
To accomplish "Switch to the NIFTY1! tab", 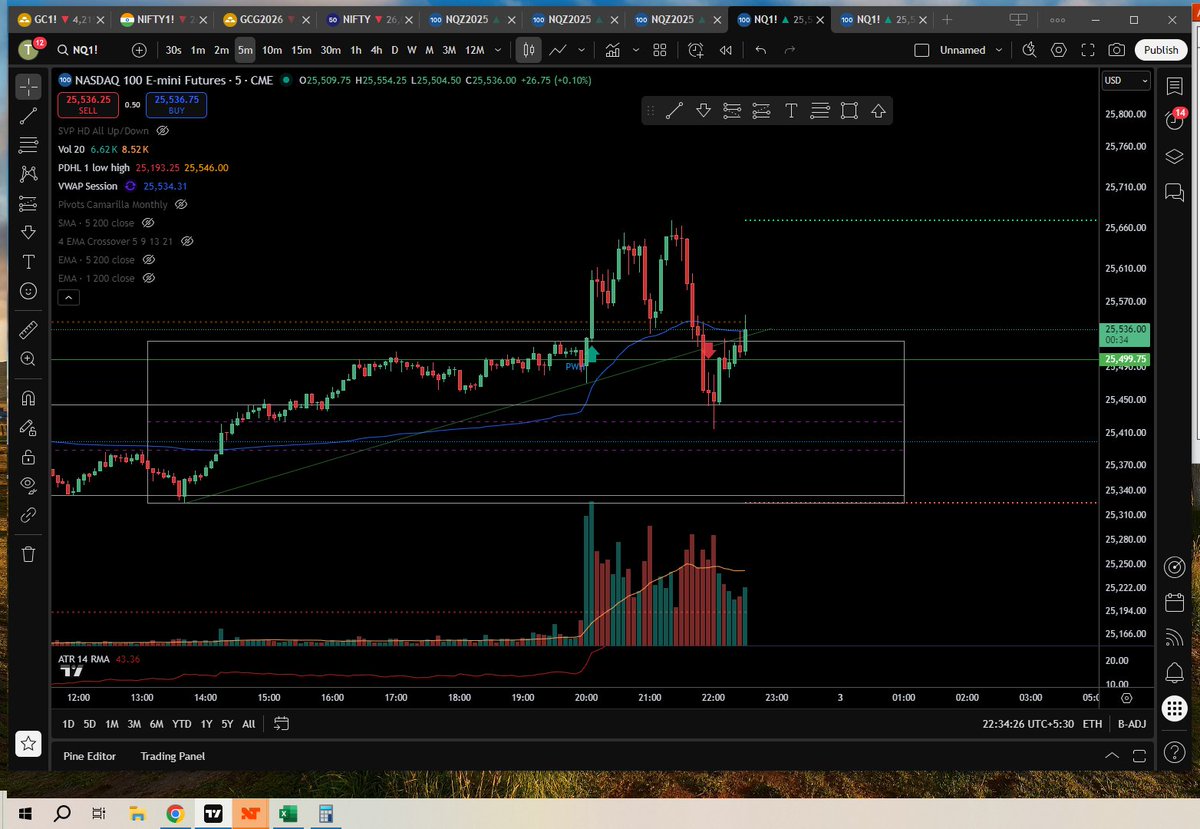I will [166, 20].
